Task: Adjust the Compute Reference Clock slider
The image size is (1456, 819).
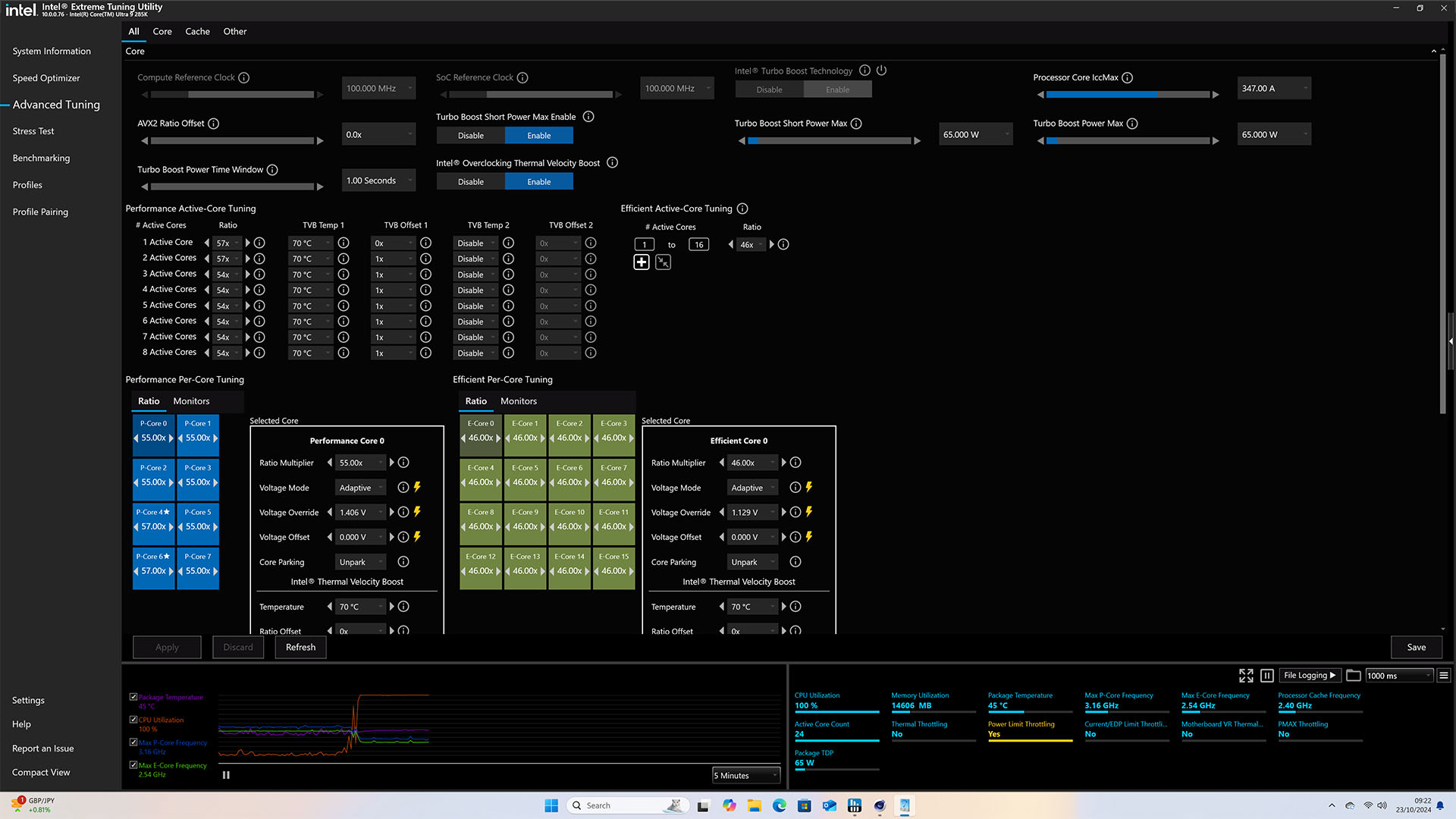Action: 232,95
